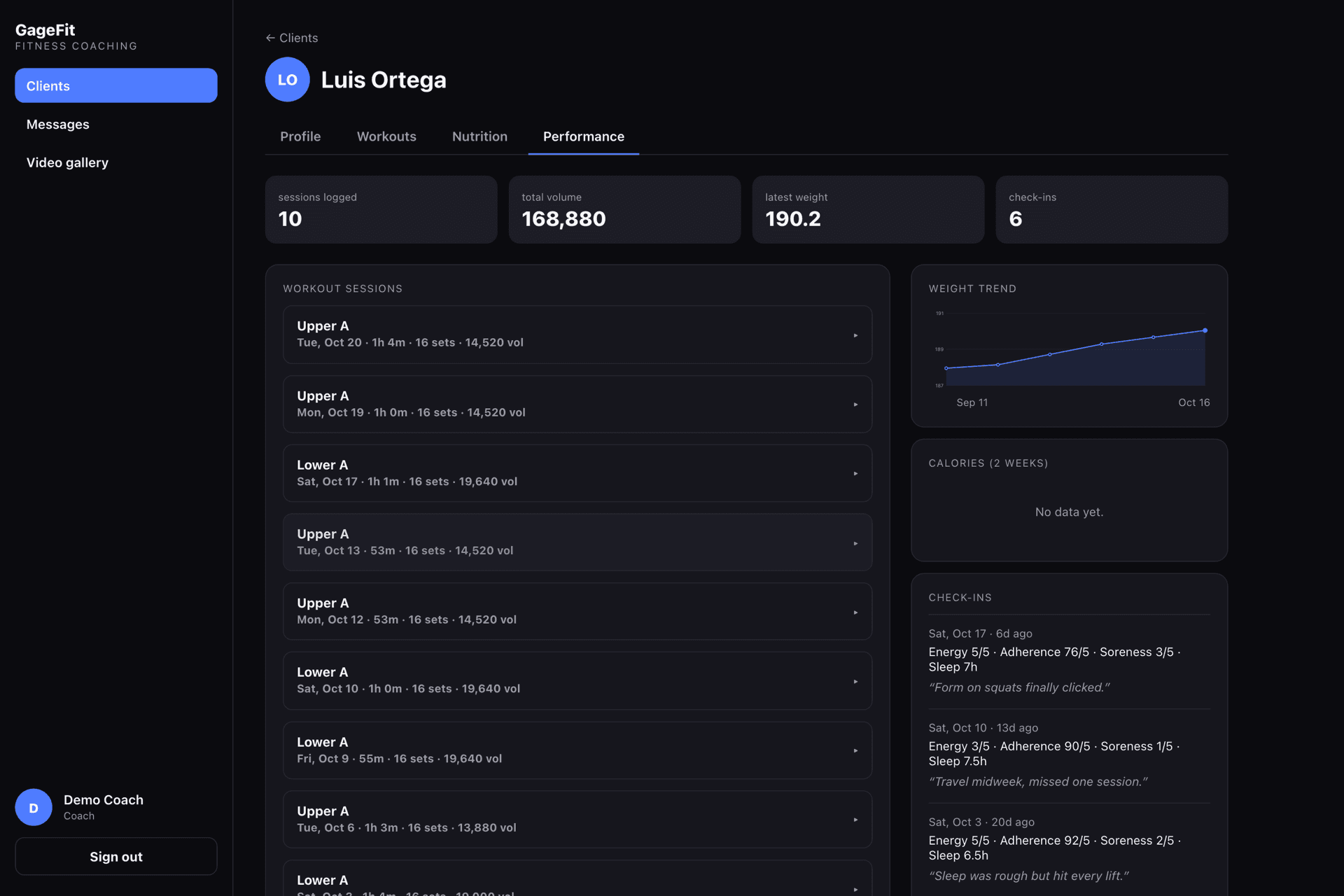Click the sessions logged stat card
Screen dimensions: 1344x896
381,209
